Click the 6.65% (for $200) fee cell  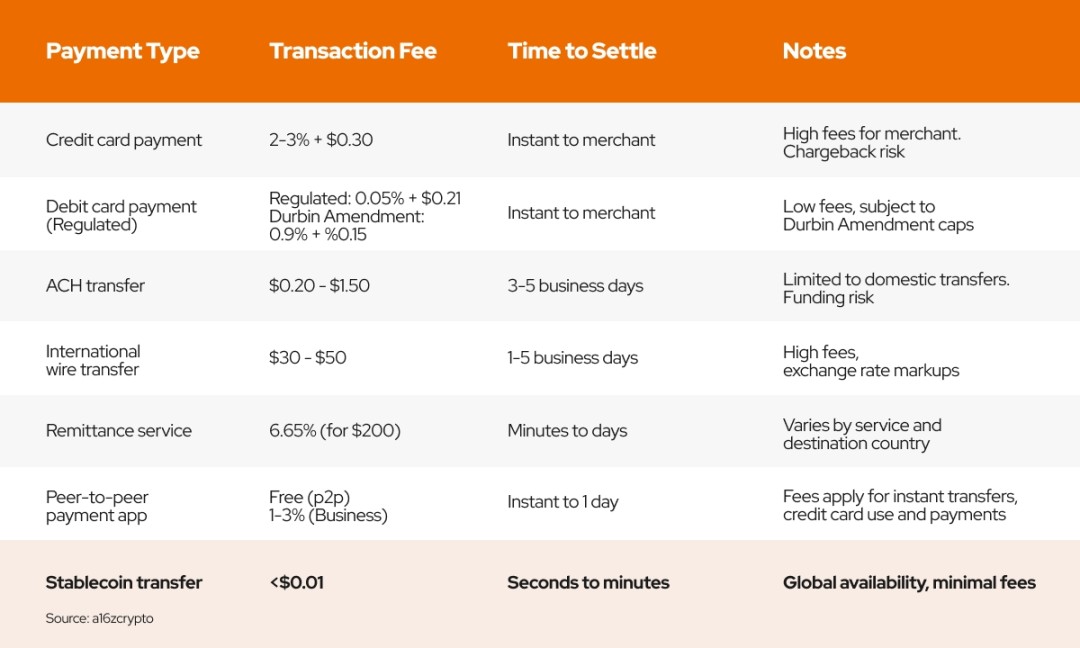tap(334, 431)
